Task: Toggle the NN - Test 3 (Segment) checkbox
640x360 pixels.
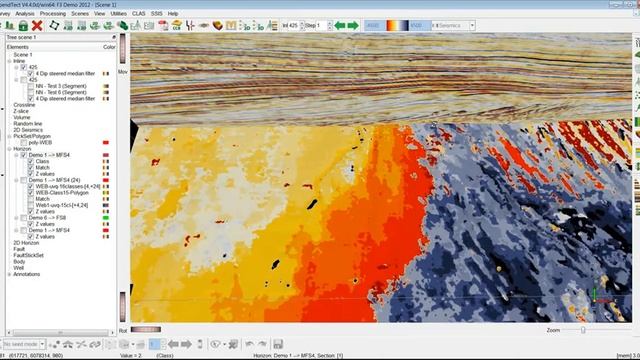Action: (x=31, y=86)
